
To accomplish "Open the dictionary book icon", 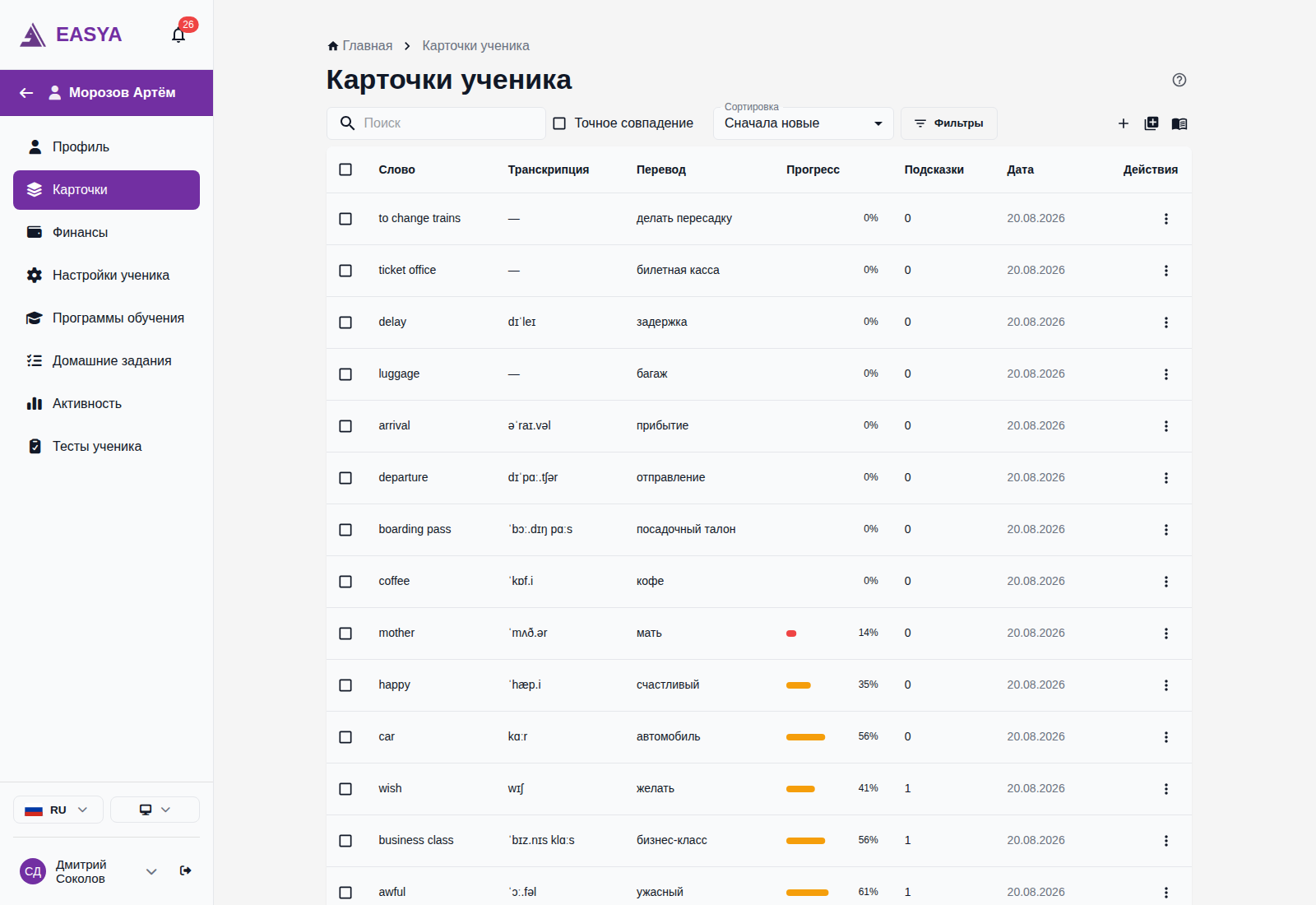I will [x=1179, y=123].
